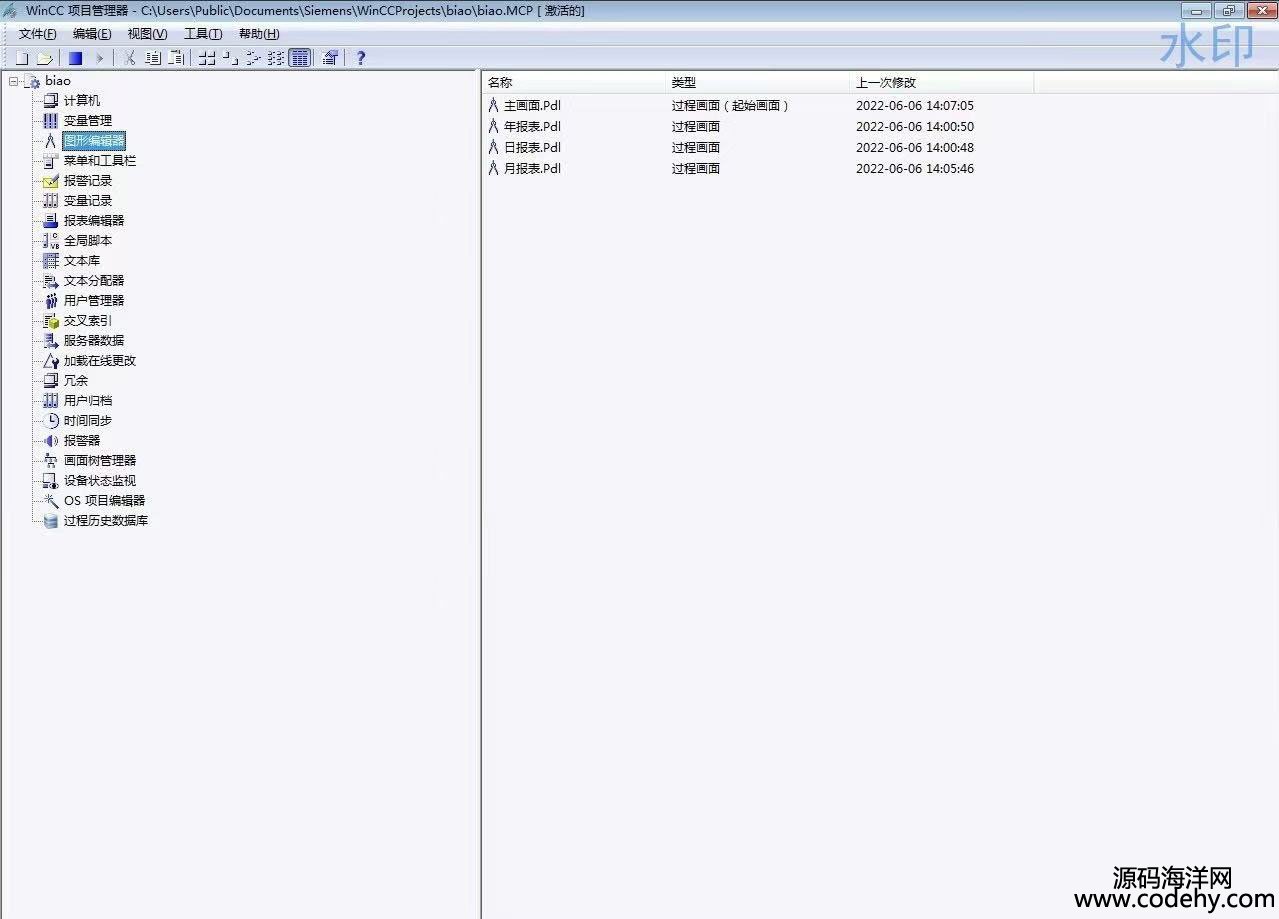
Task: Click the 计算机 computer icon
Action: (51, 101)
